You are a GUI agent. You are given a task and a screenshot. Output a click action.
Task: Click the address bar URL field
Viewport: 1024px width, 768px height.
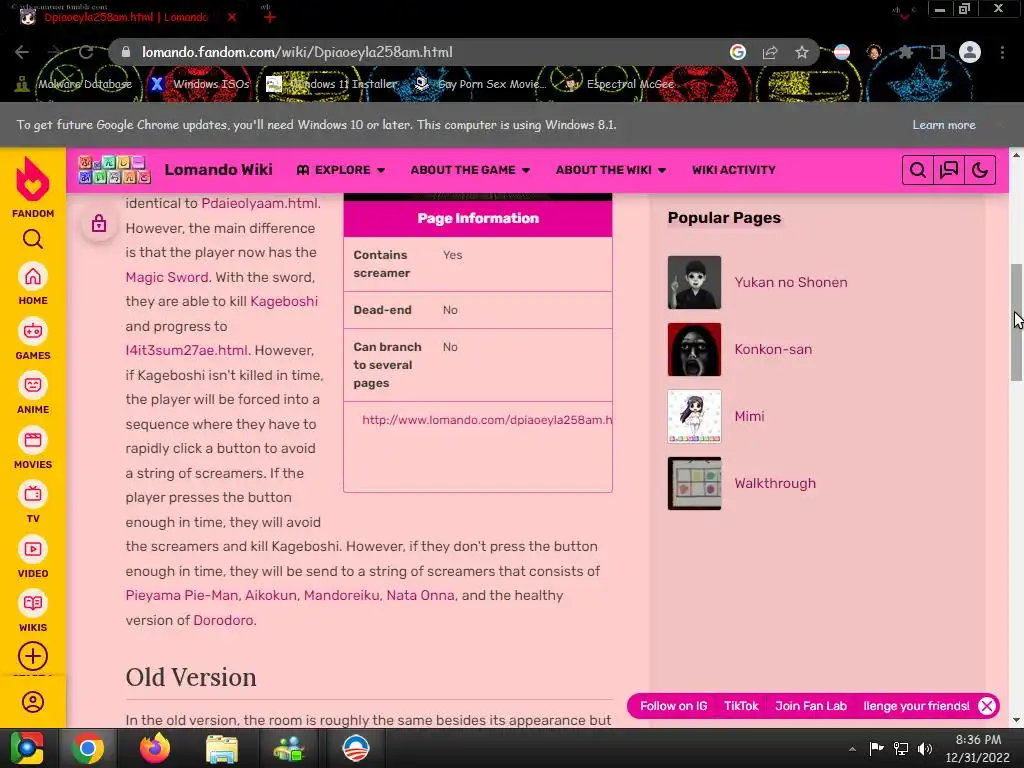click(418, 52)
